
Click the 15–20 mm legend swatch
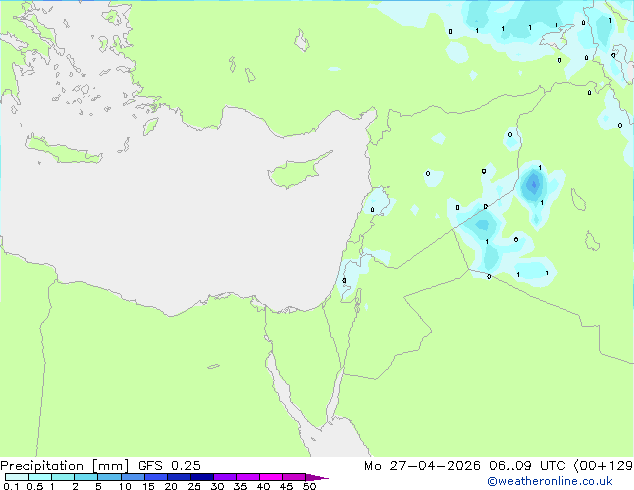156,477
